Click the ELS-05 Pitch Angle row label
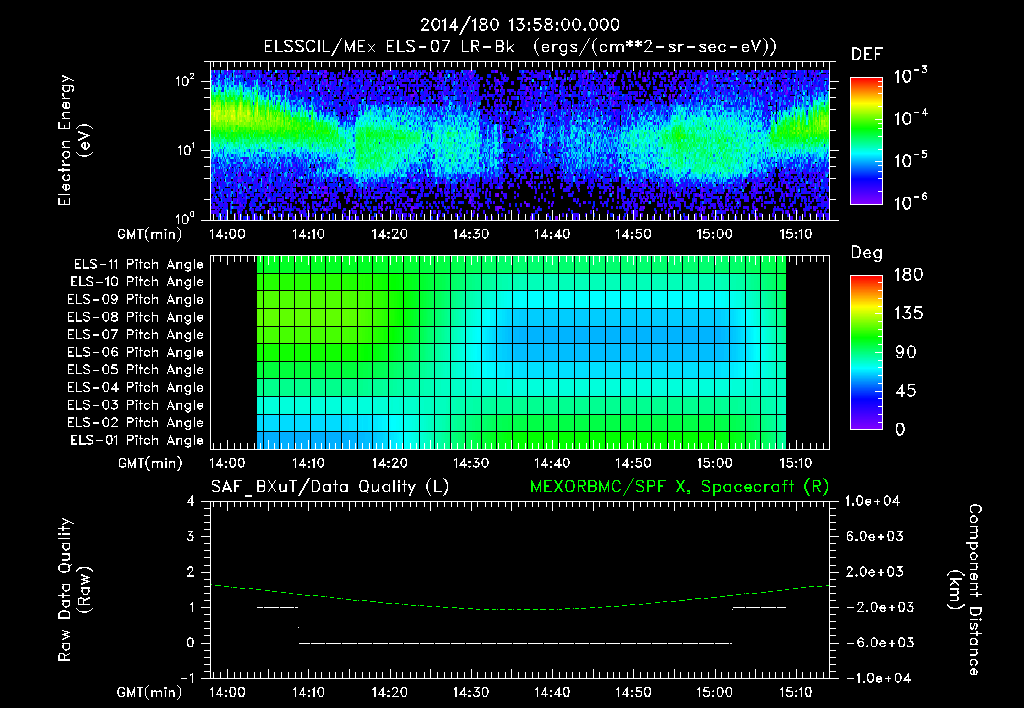The image size is (1024, 708). (135, 370)
